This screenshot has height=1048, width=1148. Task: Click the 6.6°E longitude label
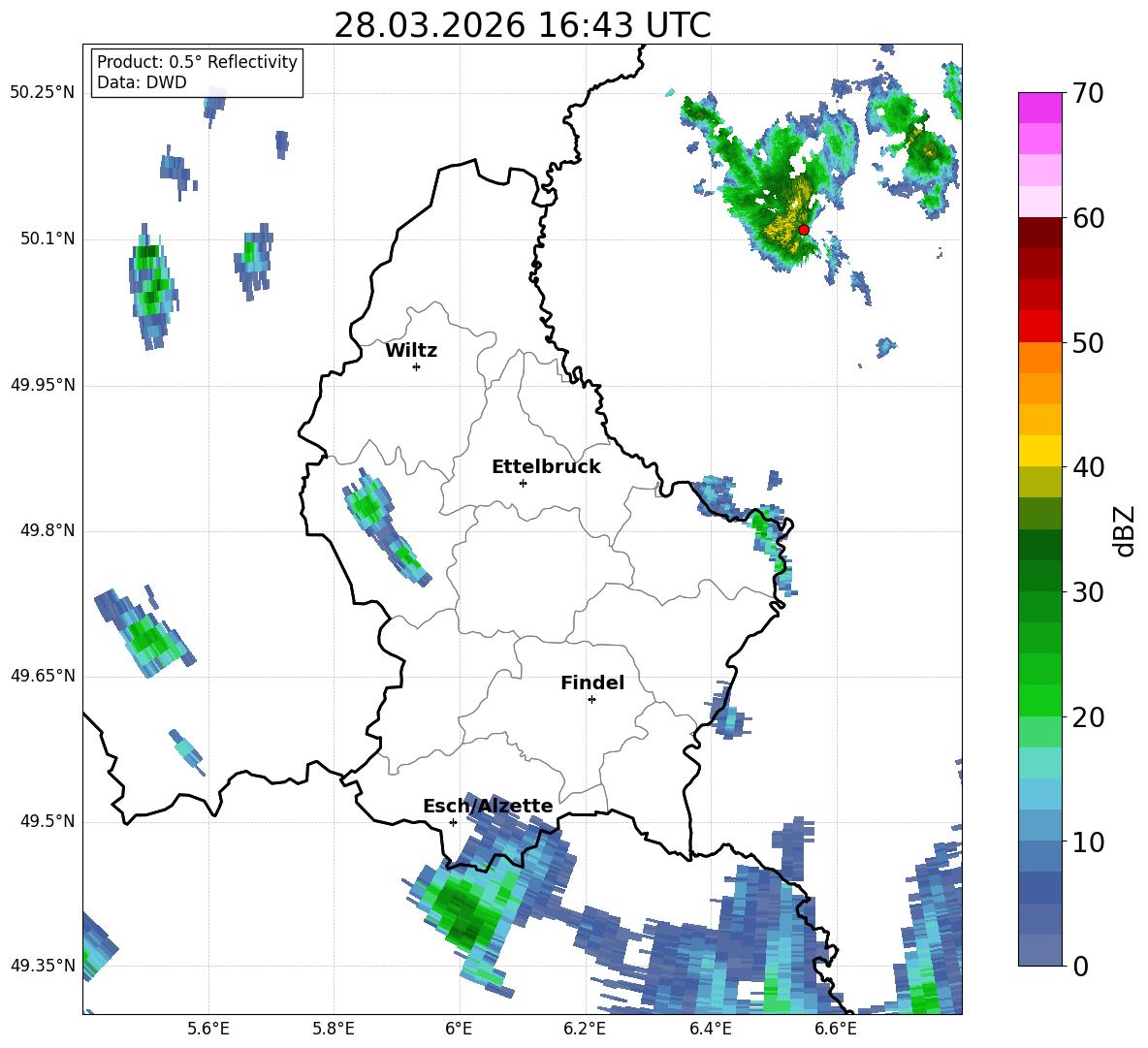pos(836,1029)
